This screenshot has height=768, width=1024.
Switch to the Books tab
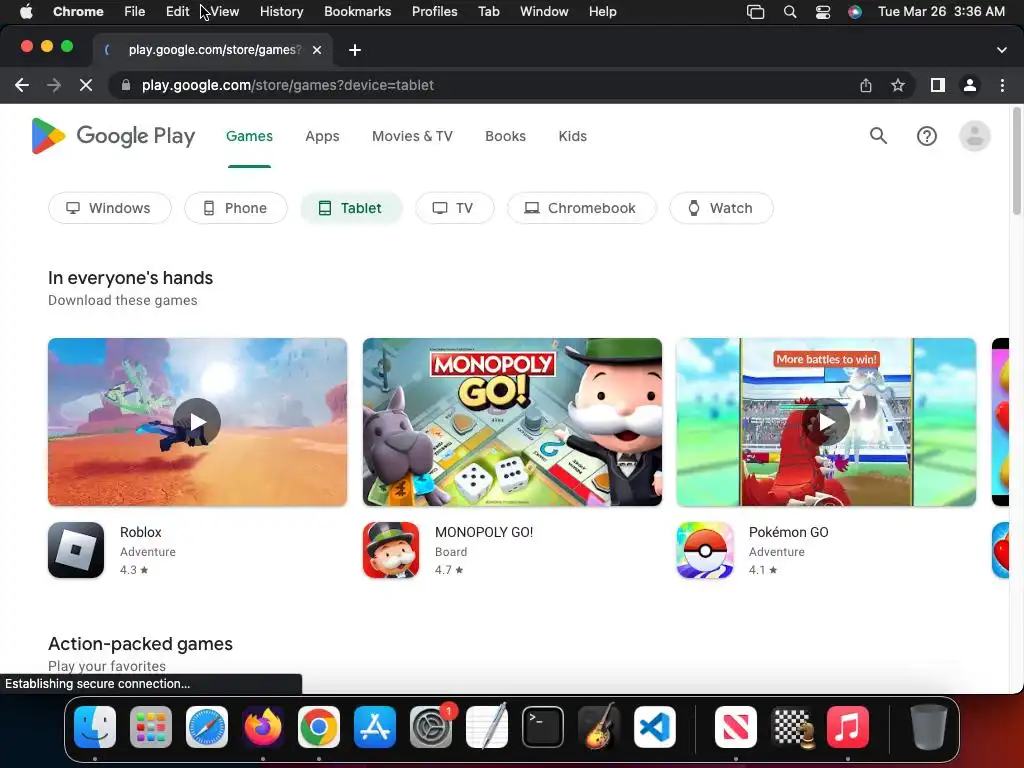point(505,136)
